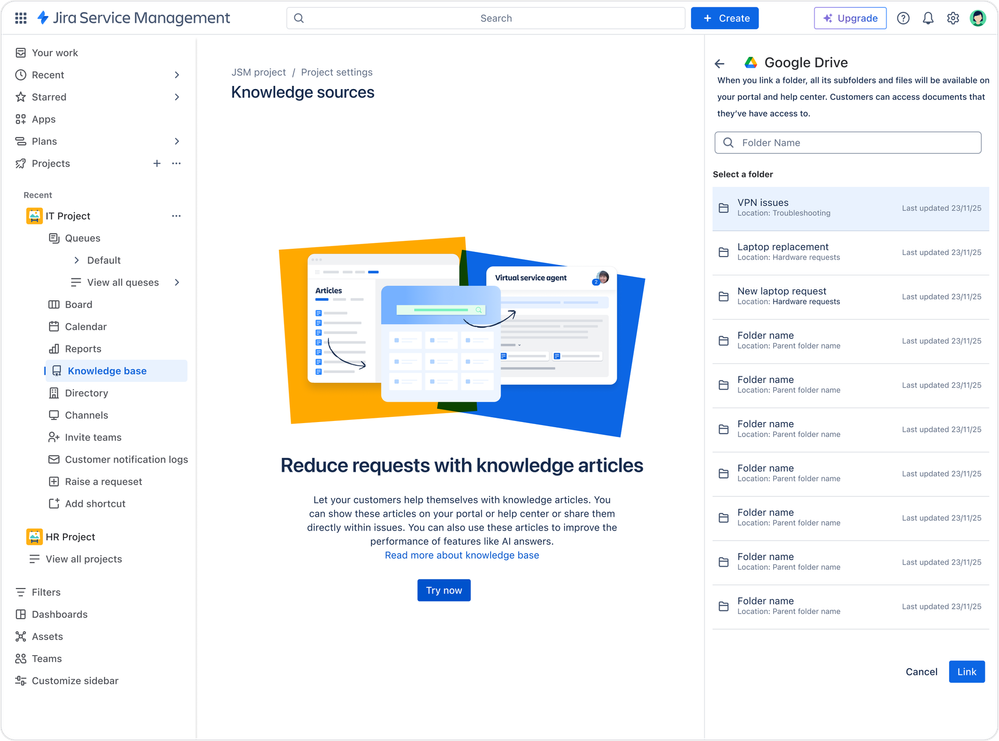The height and width of the screenshot is (741, 999).
Task: Open the notifications bell icon
Action: (928, 18)
